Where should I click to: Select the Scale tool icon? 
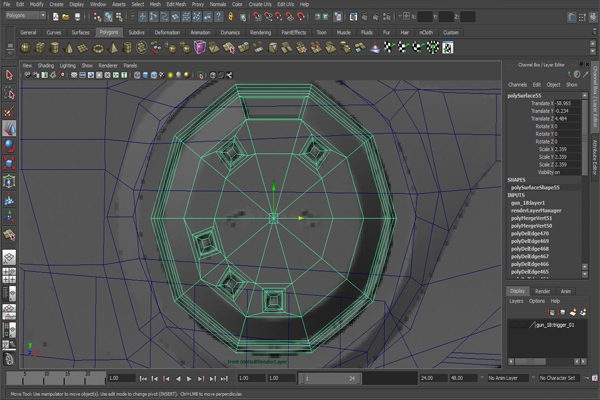pos(9,163)
